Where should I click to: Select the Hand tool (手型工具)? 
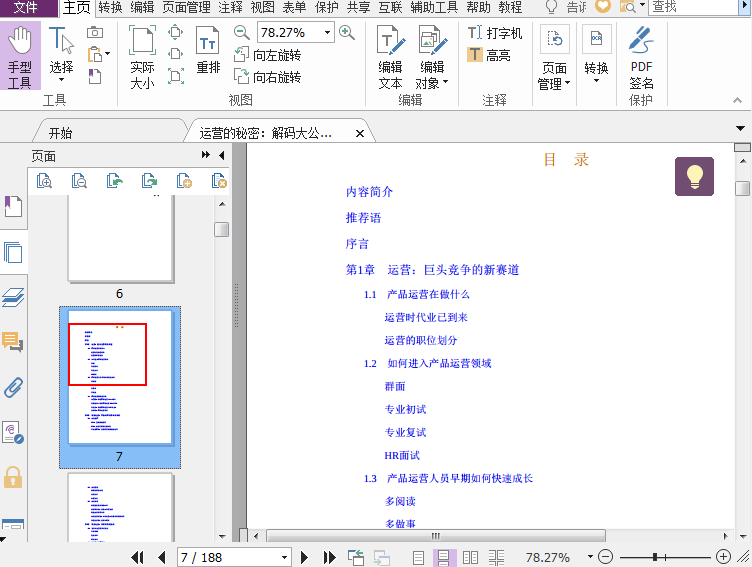[20, 57]
